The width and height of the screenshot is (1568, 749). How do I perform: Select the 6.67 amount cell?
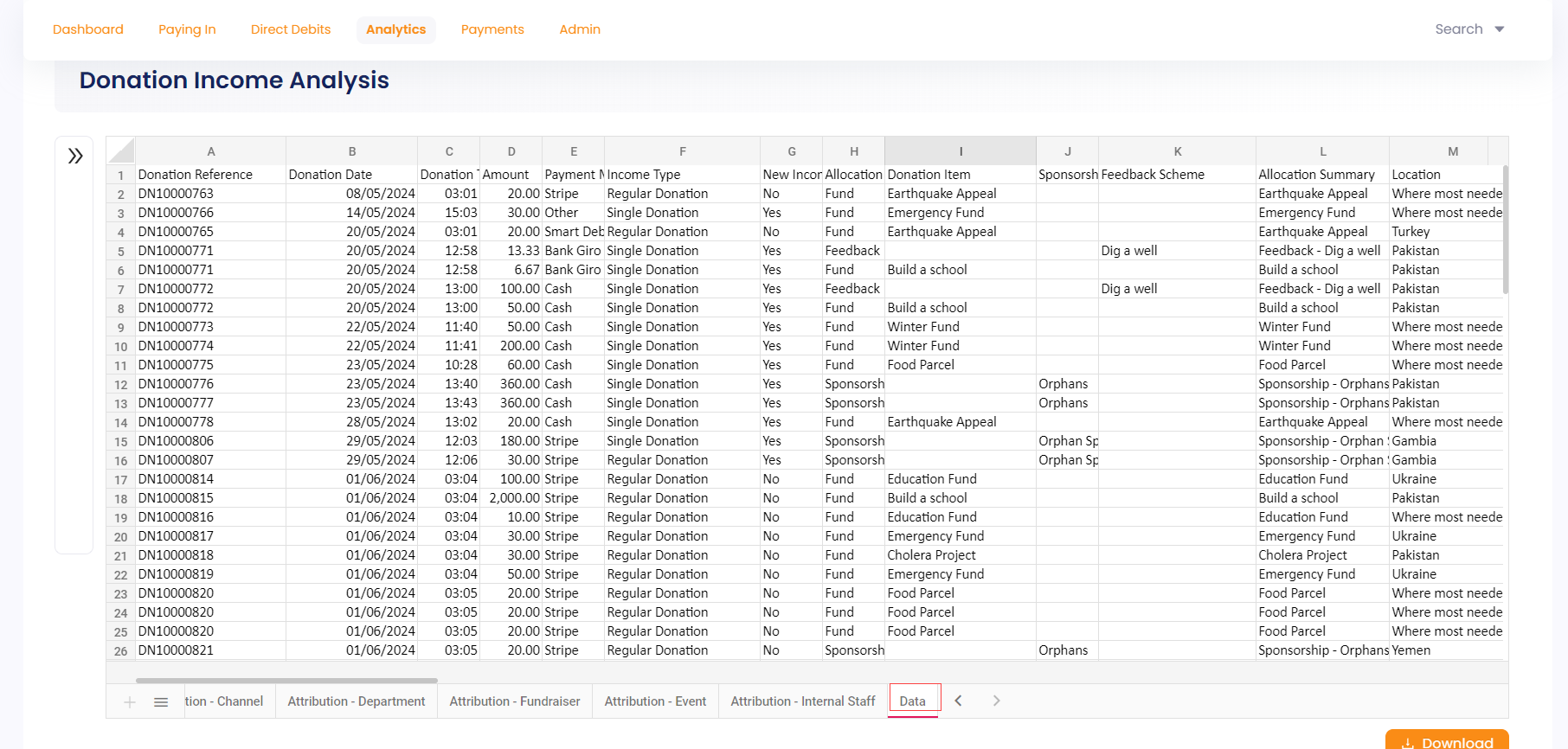(511, 270)
